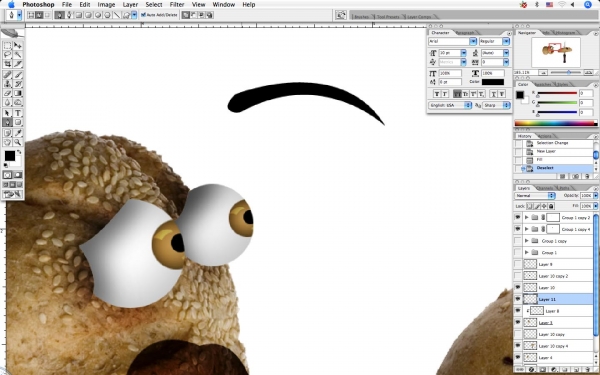This screenshot has height=375, width=600.
Task: Click the Navigator preview thumbnail
Action: point(556,52)
